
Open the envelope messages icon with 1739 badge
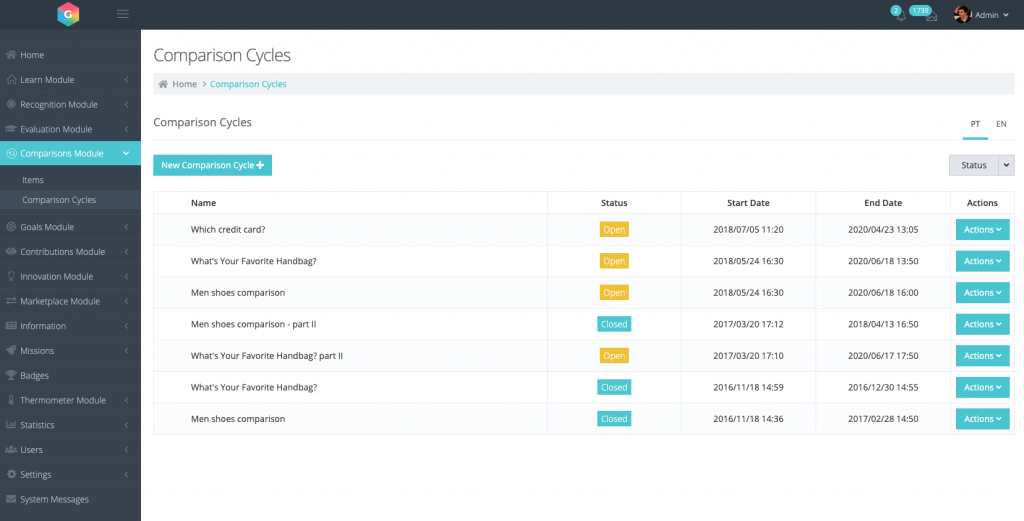point(931,16)
